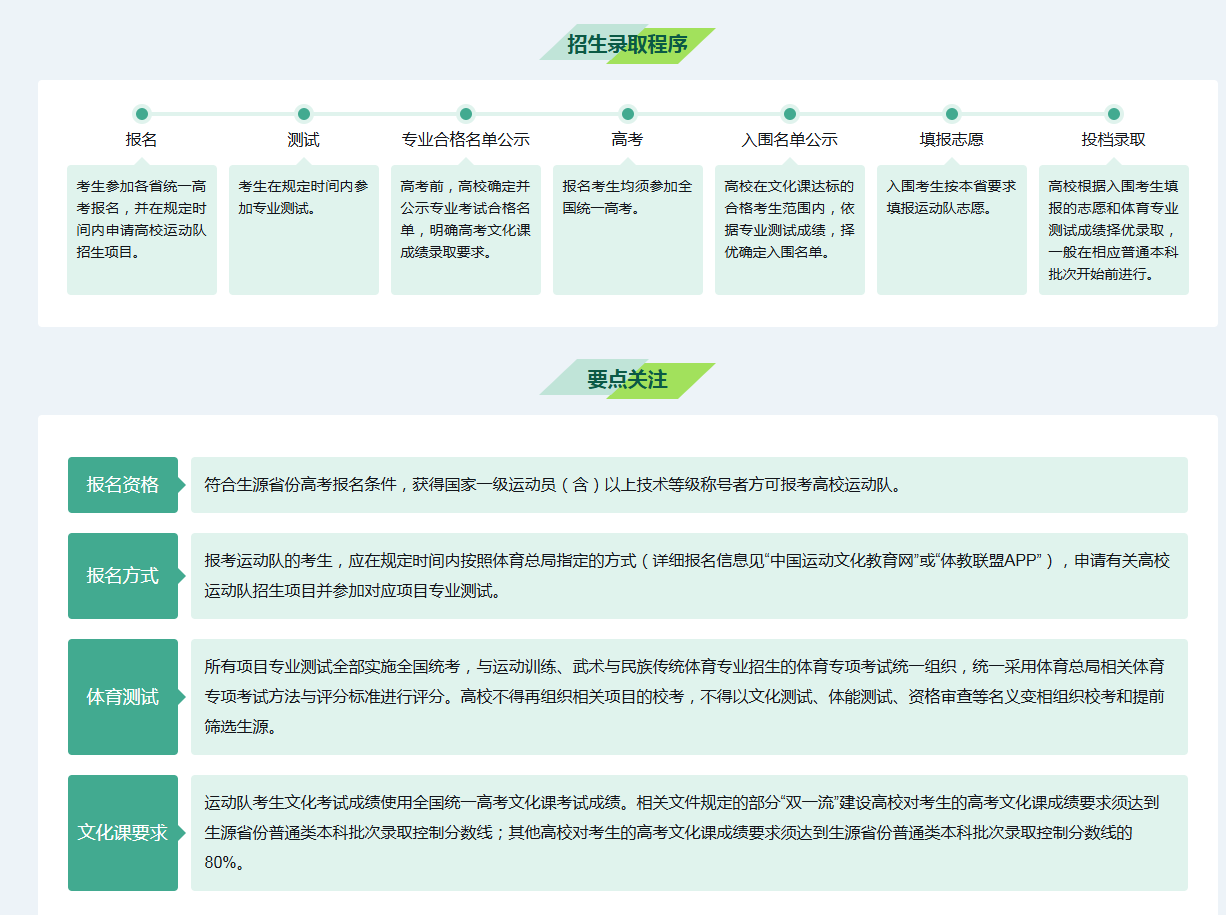The height and width of the screenshot is (915, 1226).
Task: Click the 报名 step description card
Action: [x=142, y=230]
